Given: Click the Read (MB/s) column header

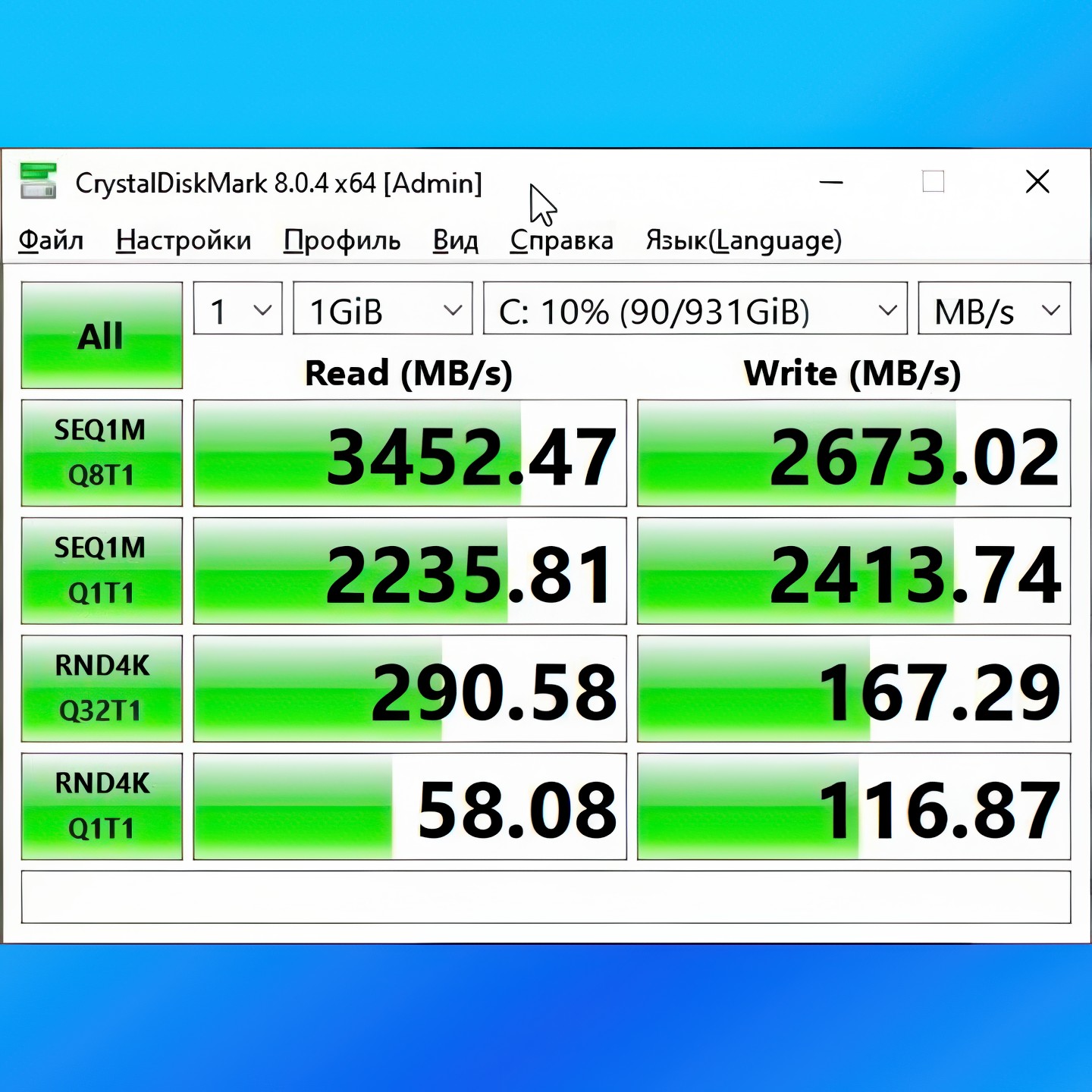Looking at the screenshot, I should pos(409,373).
